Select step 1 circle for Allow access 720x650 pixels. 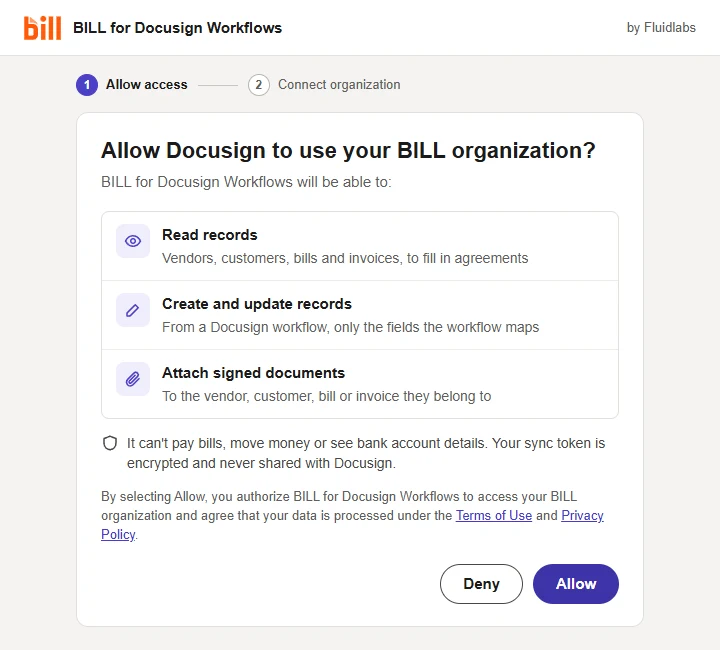(x=87, y=85)
